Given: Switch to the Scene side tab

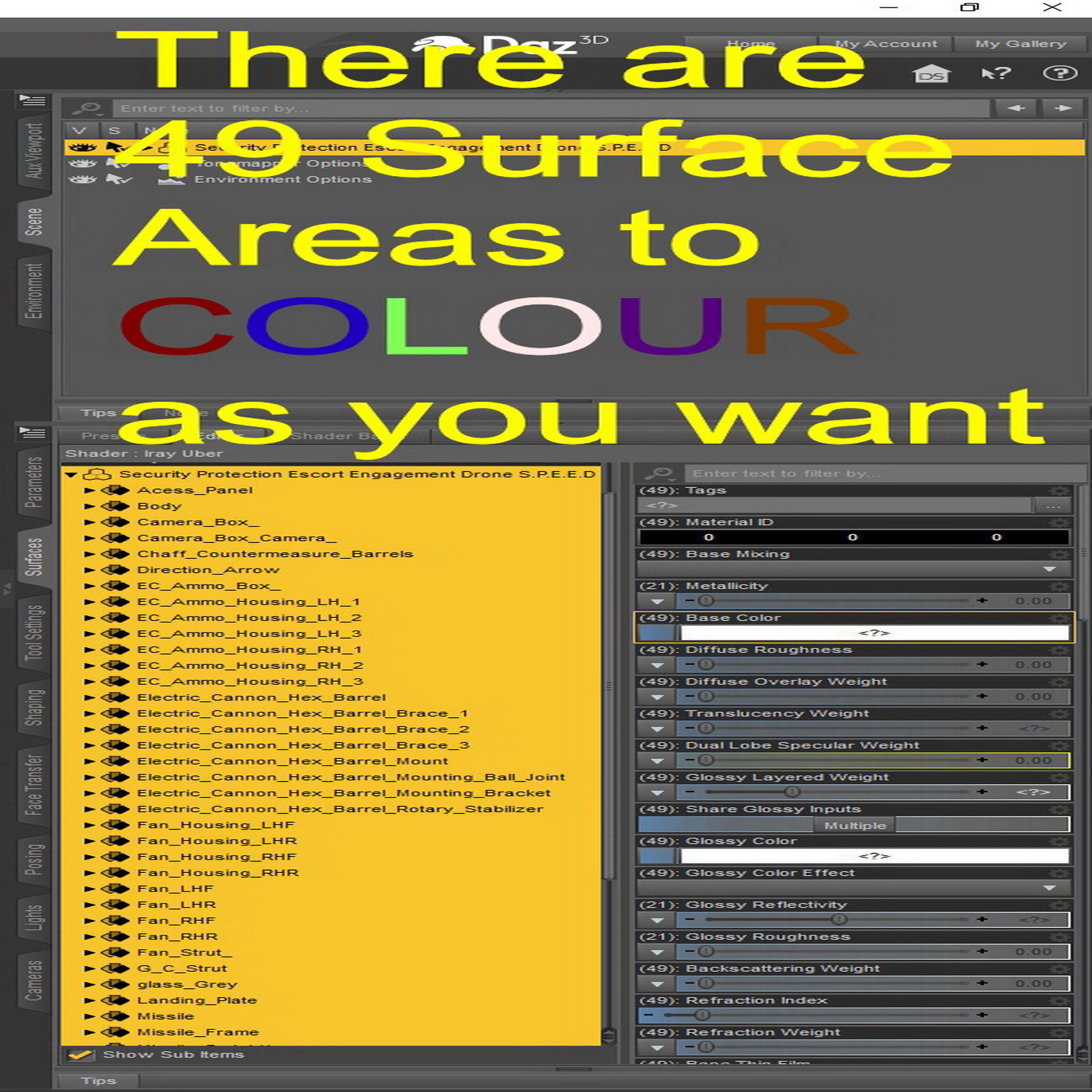Looking at the screenshot, I should (33, 222).
